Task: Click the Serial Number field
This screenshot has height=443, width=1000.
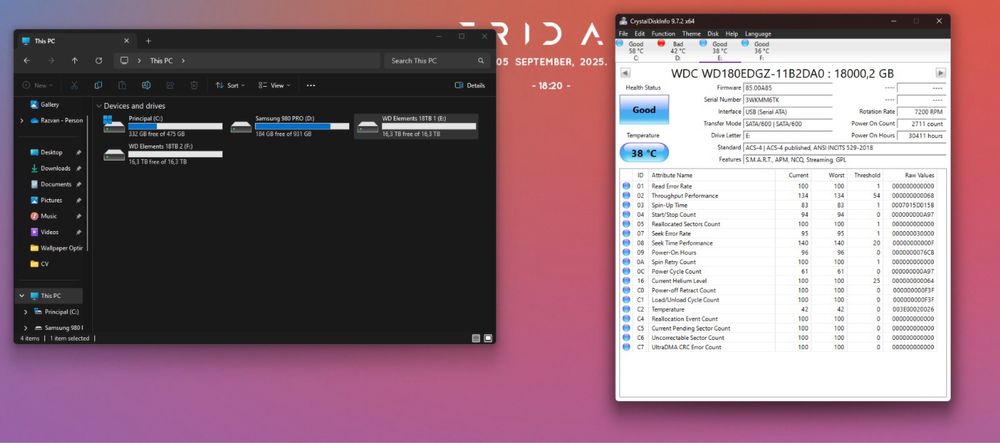Action: 788,100
